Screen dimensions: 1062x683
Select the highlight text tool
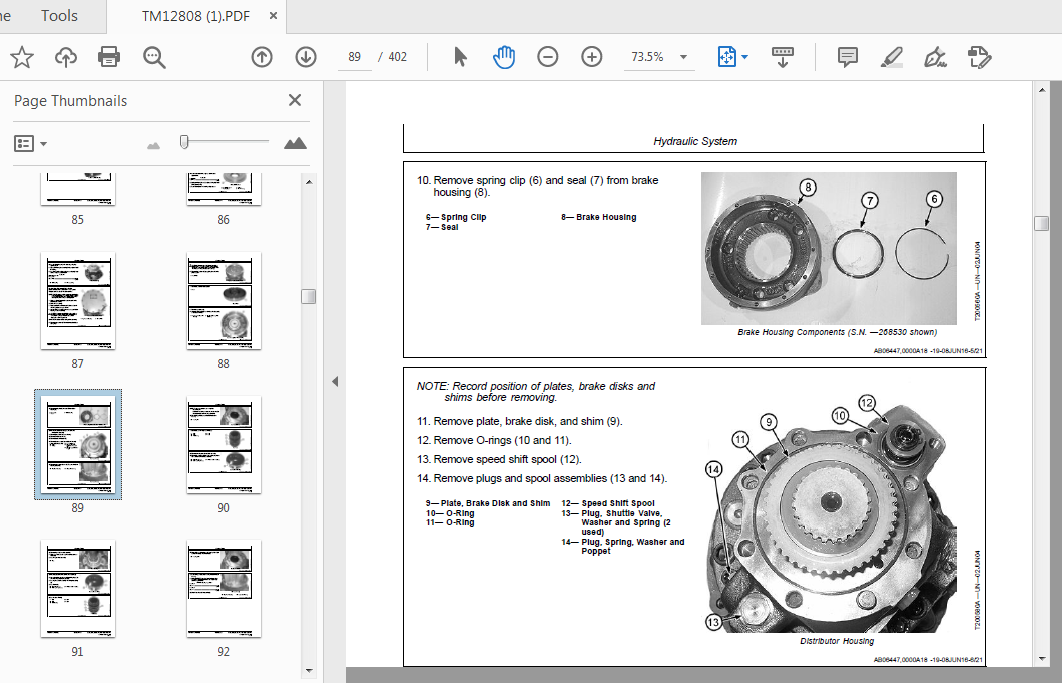pos(892,57)
